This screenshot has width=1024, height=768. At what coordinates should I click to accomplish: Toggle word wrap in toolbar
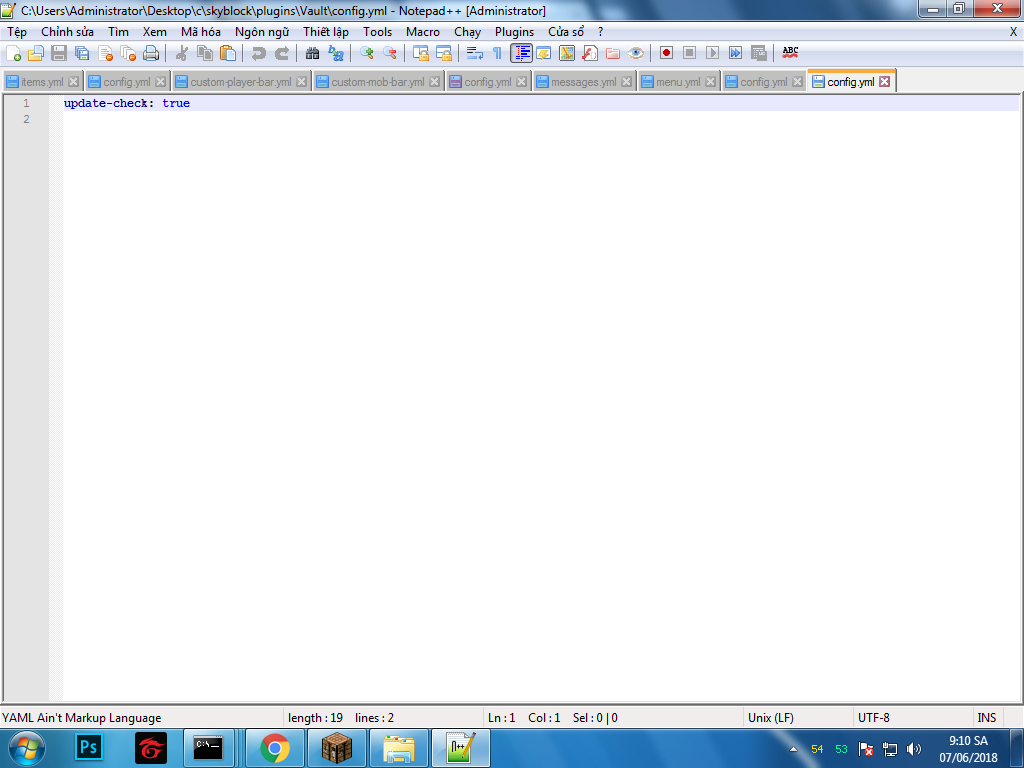coord(475,53)
